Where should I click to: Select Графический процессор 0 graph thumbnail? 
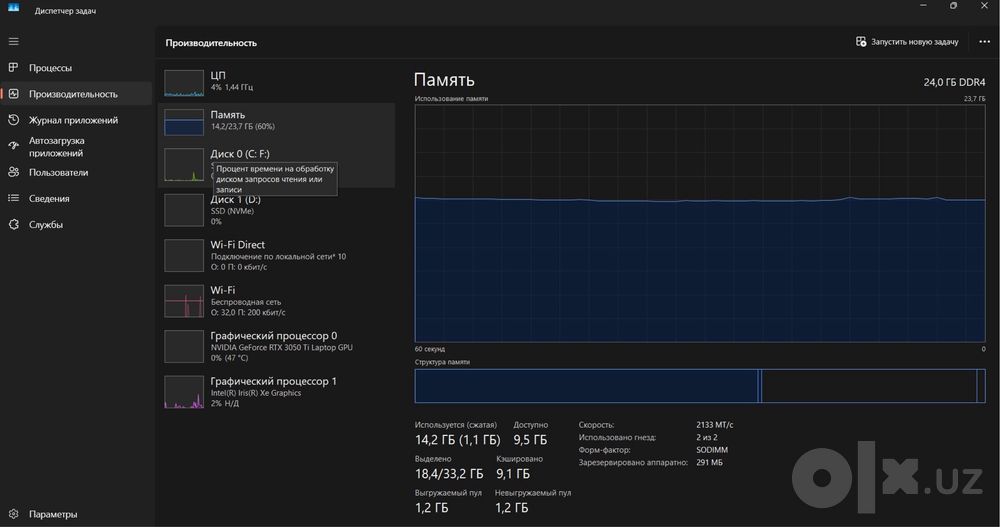(x=184, y=346)
